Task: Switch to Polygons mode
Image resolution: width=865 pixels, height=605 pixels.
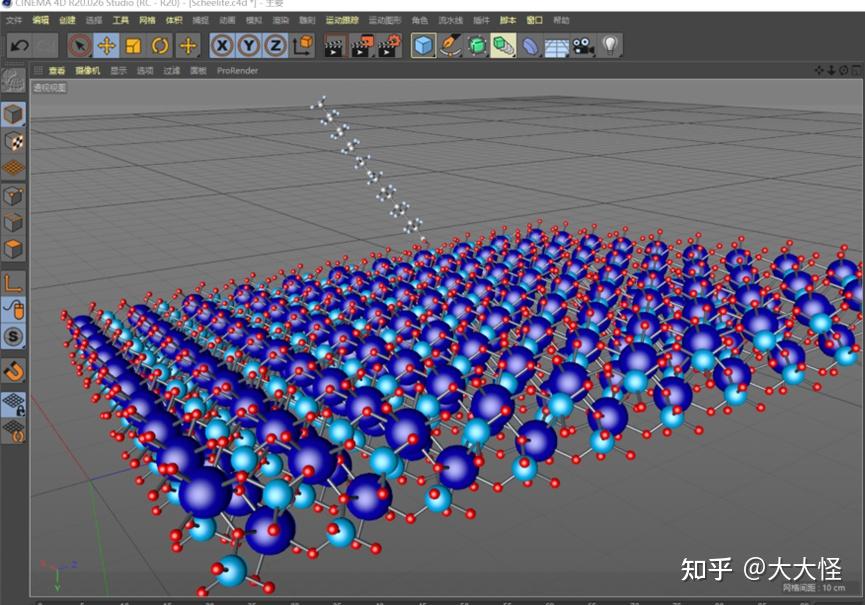Action: point(13,249)
